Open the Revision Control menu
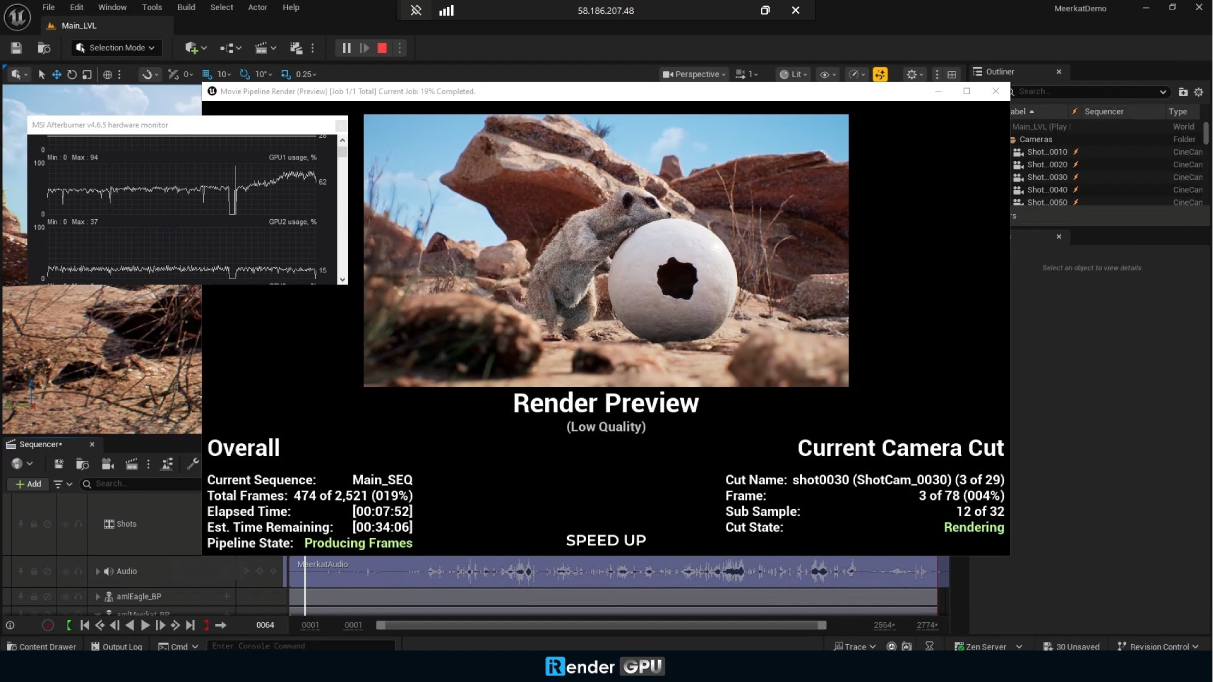This screenshot has width=1213, height=682. 1157,647
